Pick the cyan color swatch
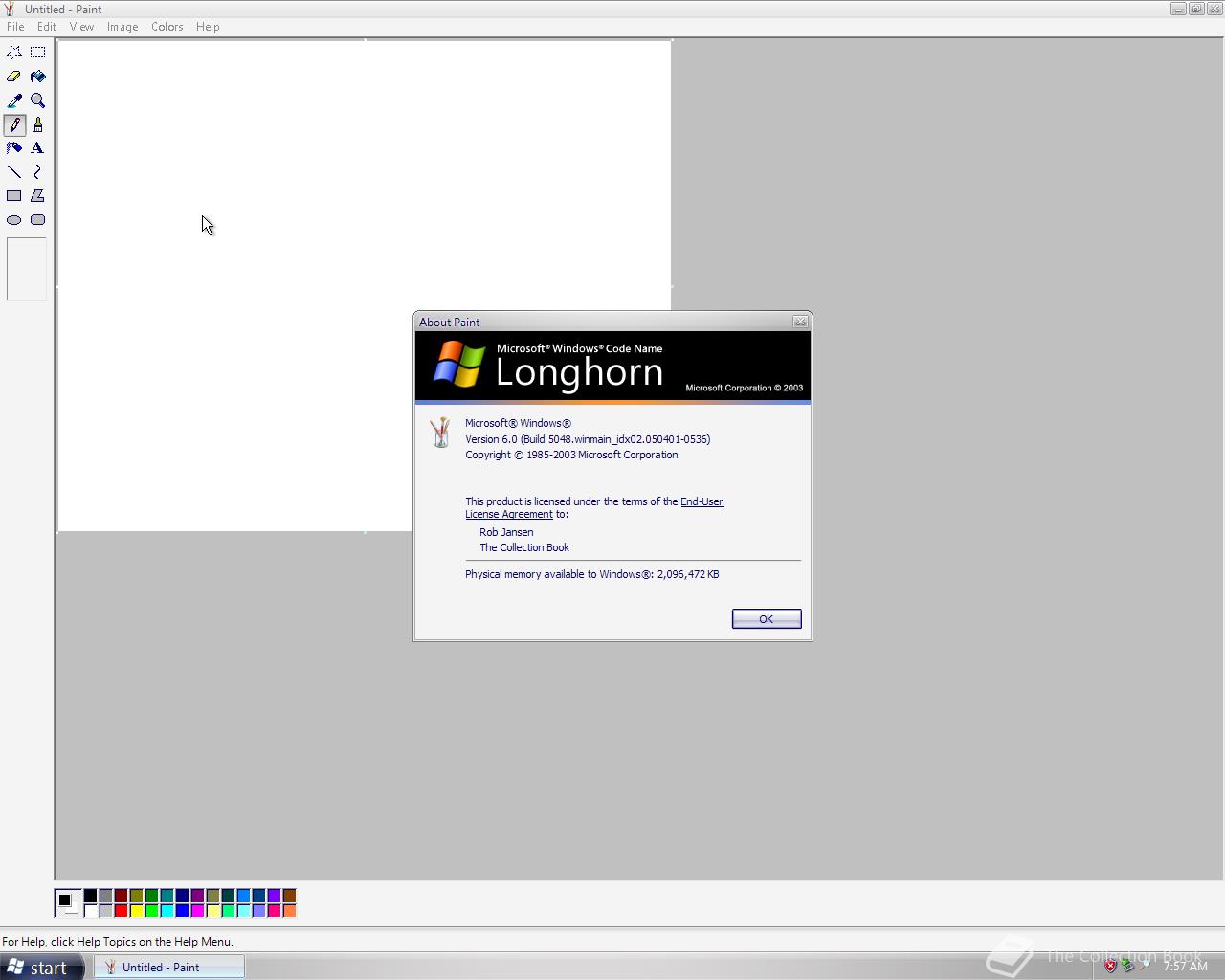Screen dimensions: 1225x980 (x=167, y=911)
